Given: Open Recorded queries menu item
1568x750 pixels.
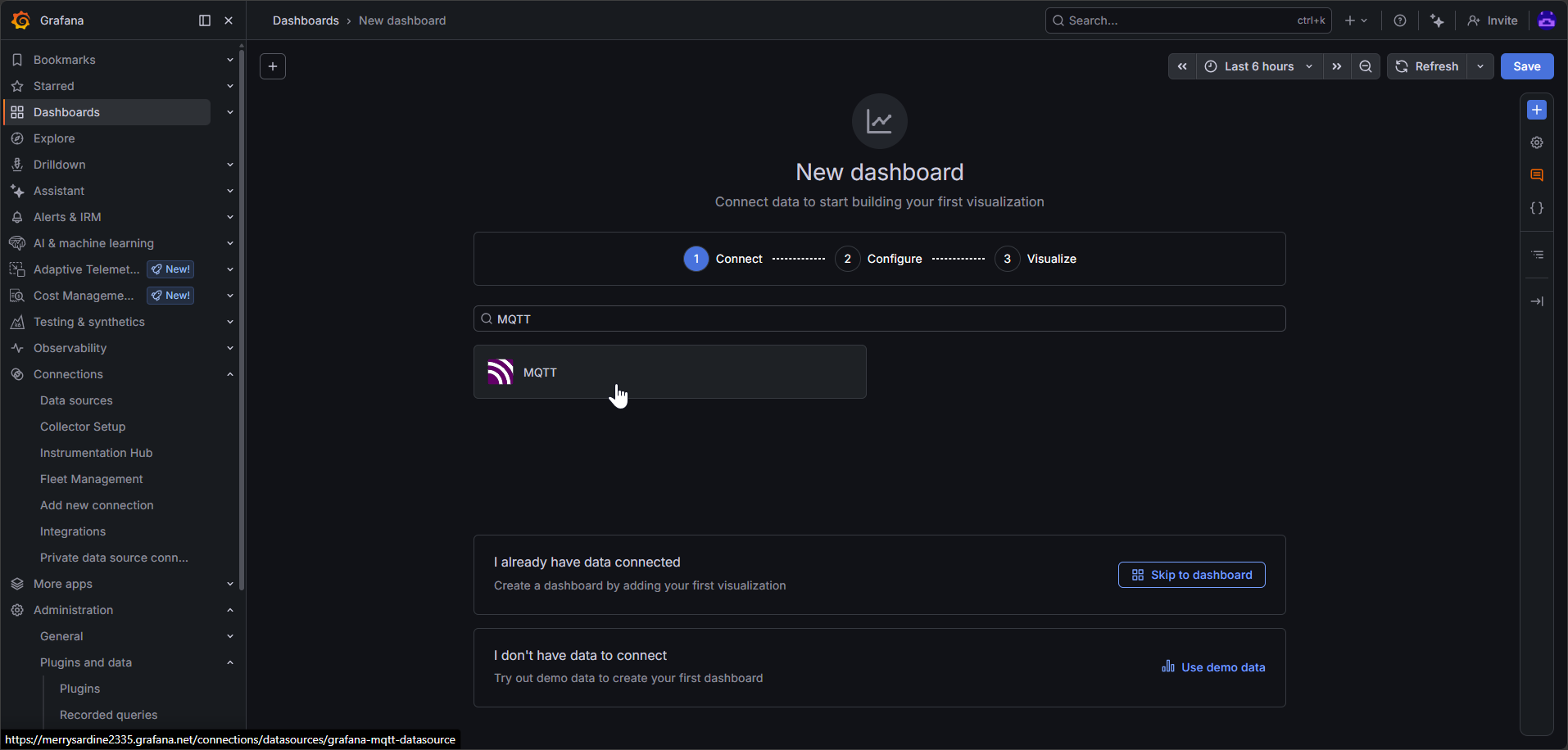Looking at the screenshot, I should pyautogui.click(x=108, y=715).
